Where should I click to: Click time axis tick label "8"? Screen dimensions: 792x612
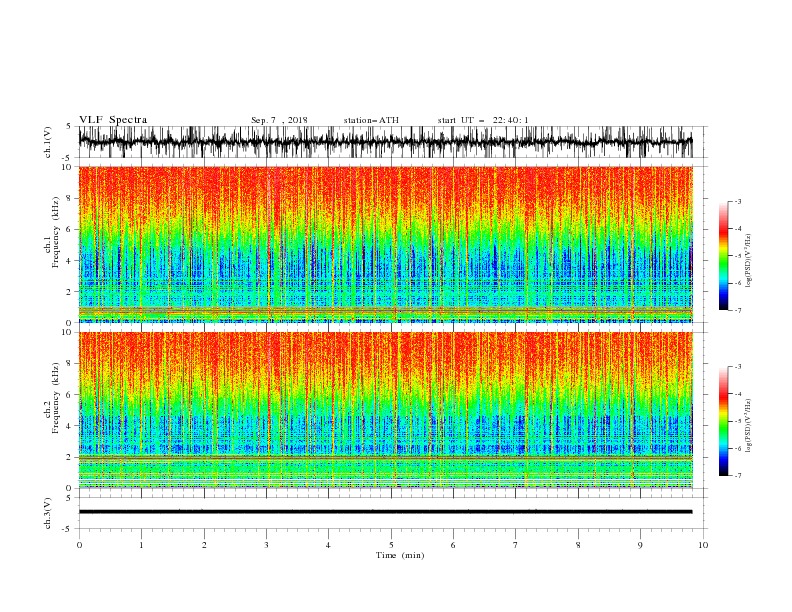[578, 545]
